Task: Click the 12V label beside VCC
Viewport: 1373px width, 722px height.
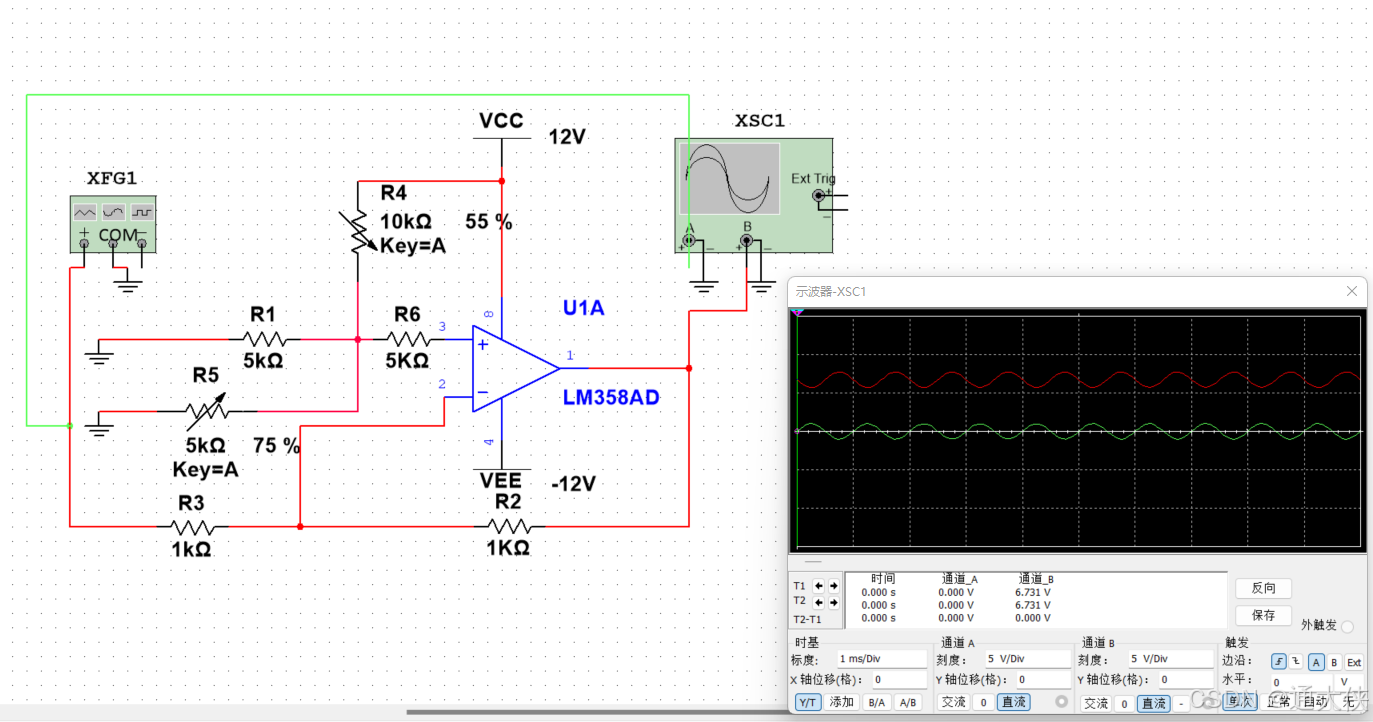Action: tap(567, 137)
